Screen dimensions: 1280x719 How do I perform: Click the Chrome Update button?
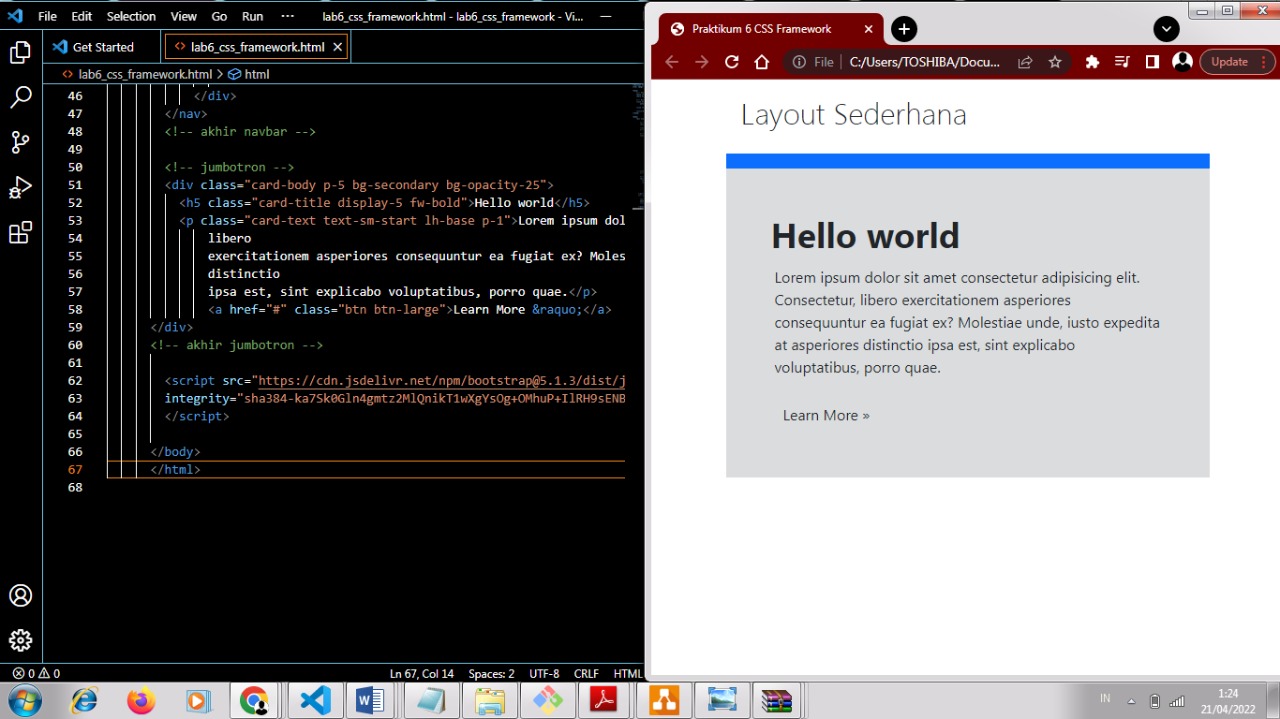coord(1237,62)
